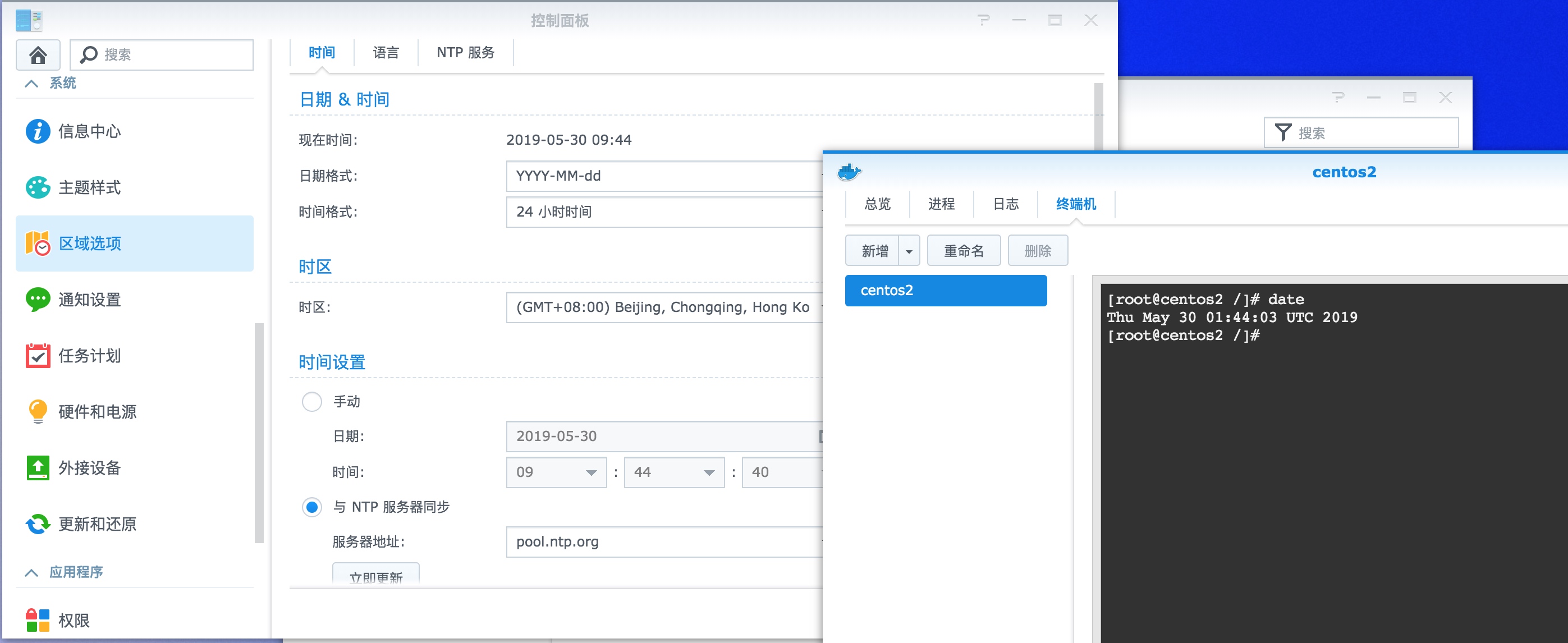
Task: Click the 现在时间 value 2019-05-30 09:44
Action: click(568, 140)
